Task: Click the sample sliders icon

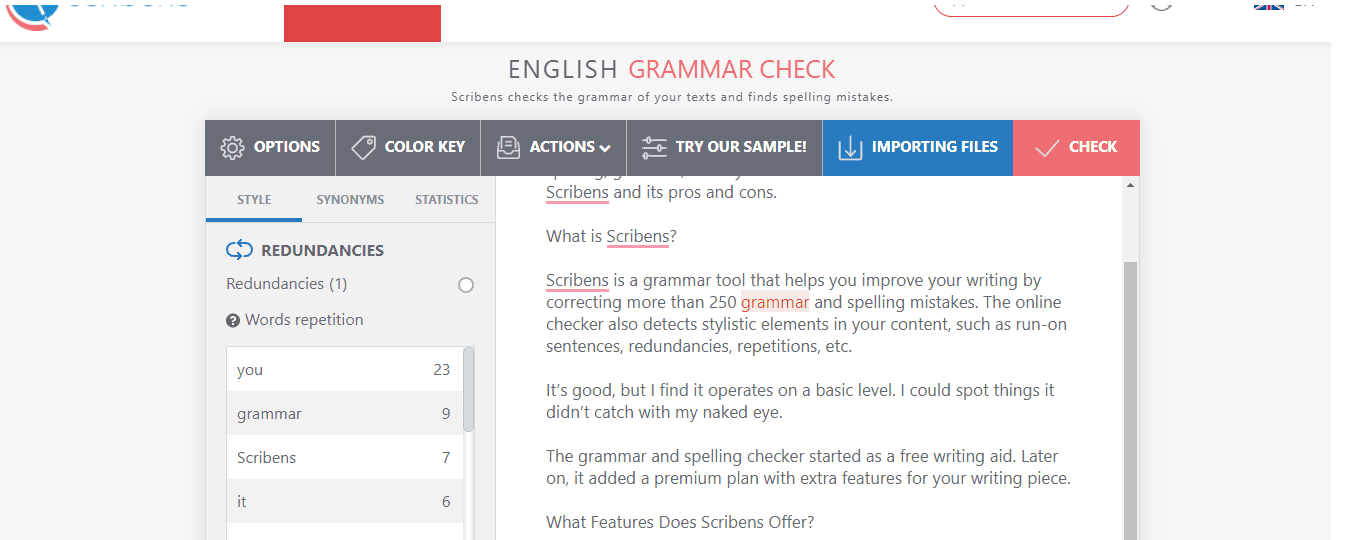Action: tap(654, 147)
